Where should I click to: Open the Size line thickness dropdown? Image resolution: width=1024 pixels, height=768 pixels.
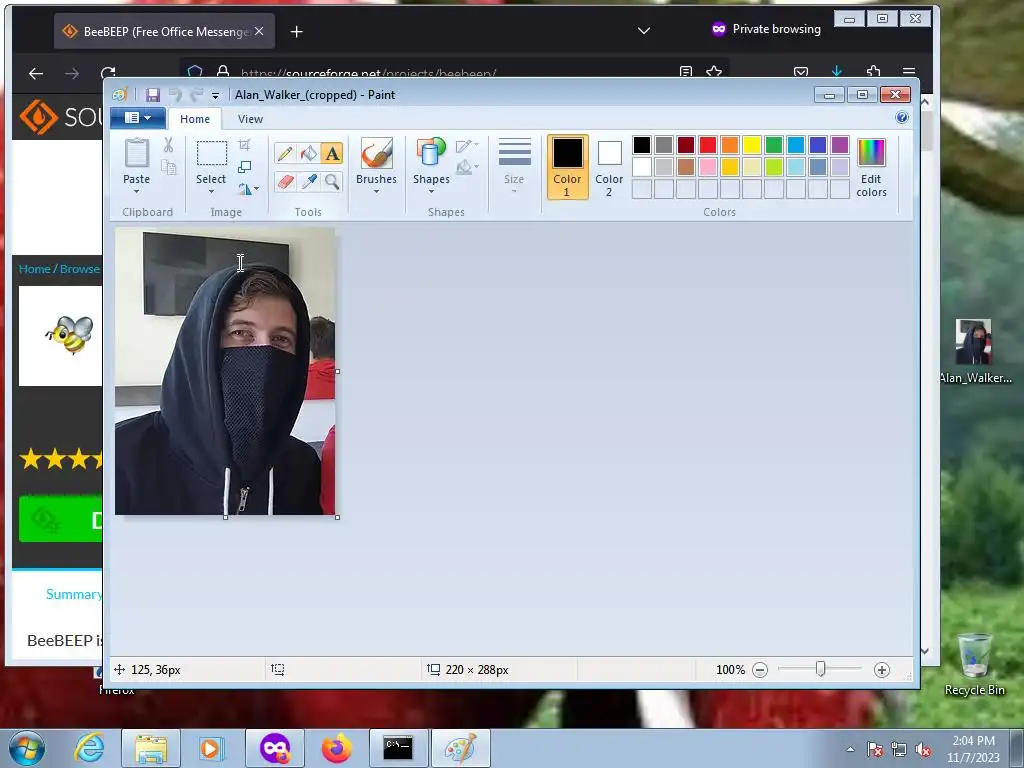click(x=514, y=166)
